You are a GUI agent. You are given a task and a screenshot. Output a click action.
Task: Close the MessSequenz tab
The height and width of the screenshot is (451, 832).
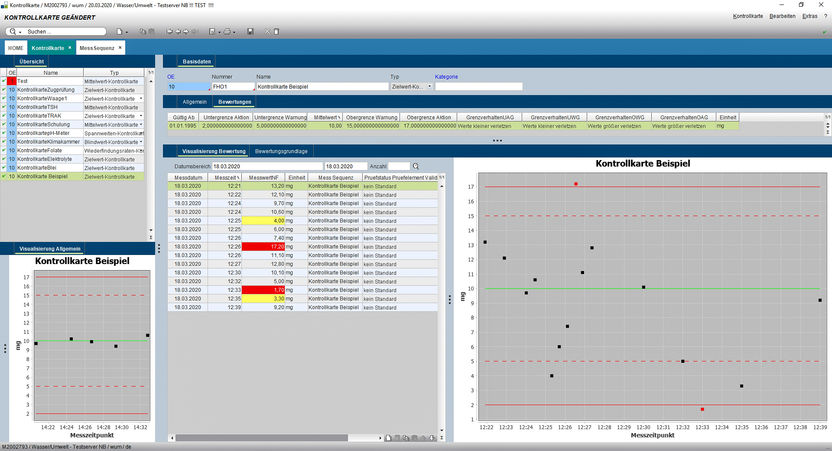(x=120, y=48)
